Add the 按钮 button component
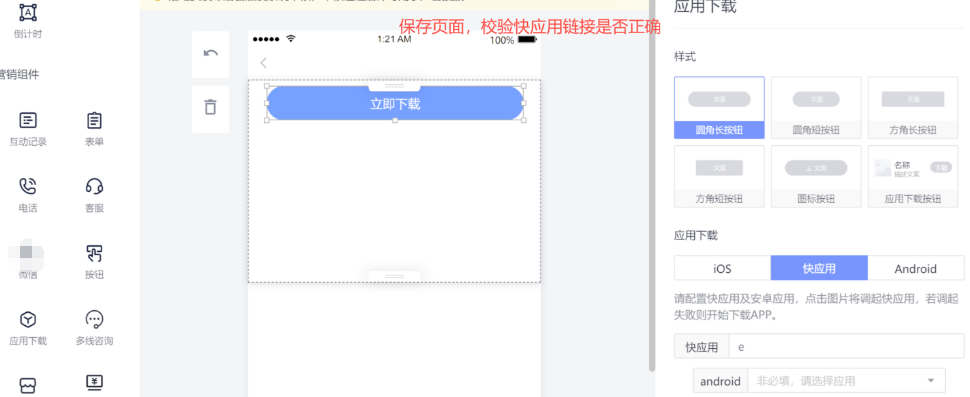This screenshot has height=397, width=970. (94, 262)
